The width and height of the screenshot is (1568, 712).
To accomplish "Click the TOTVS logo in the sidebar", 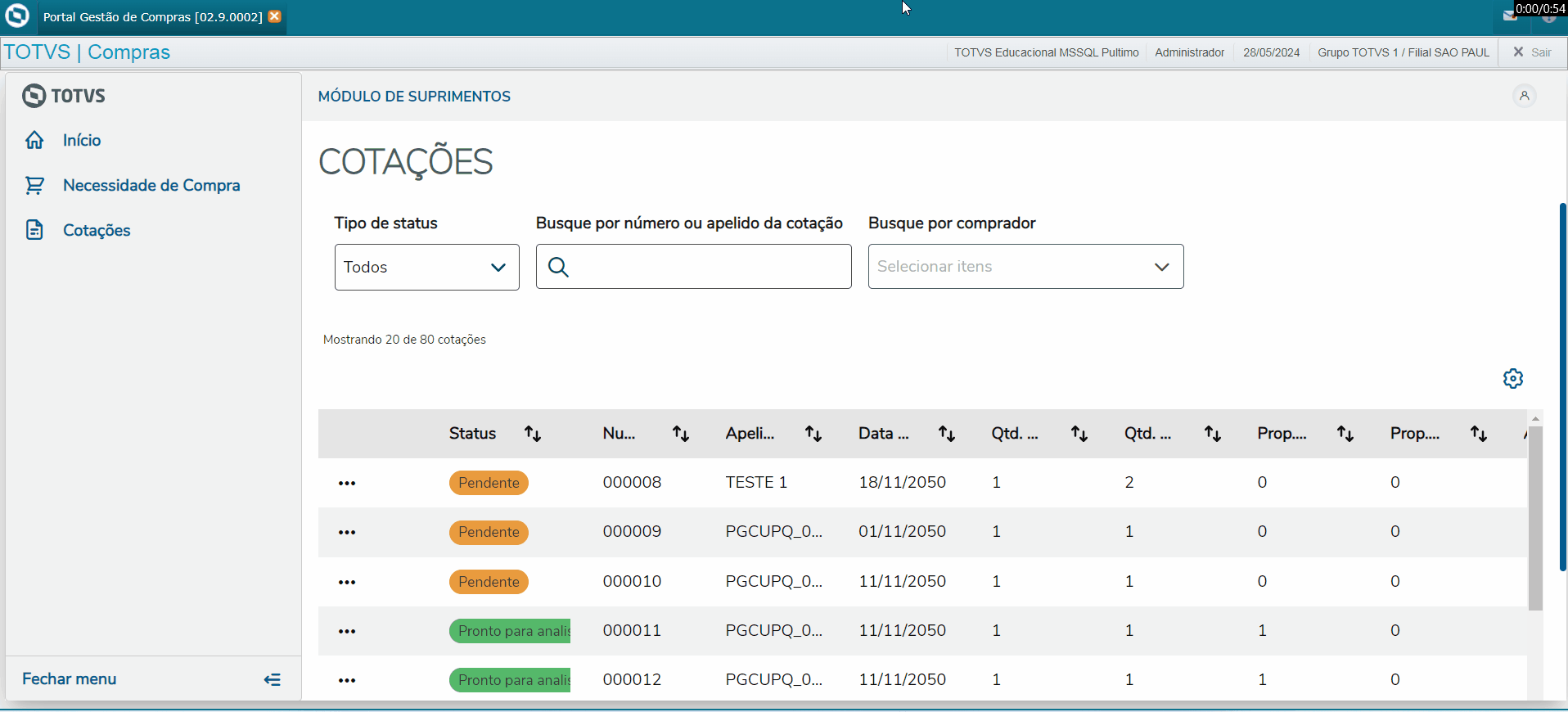I will (x=64, y=96).
